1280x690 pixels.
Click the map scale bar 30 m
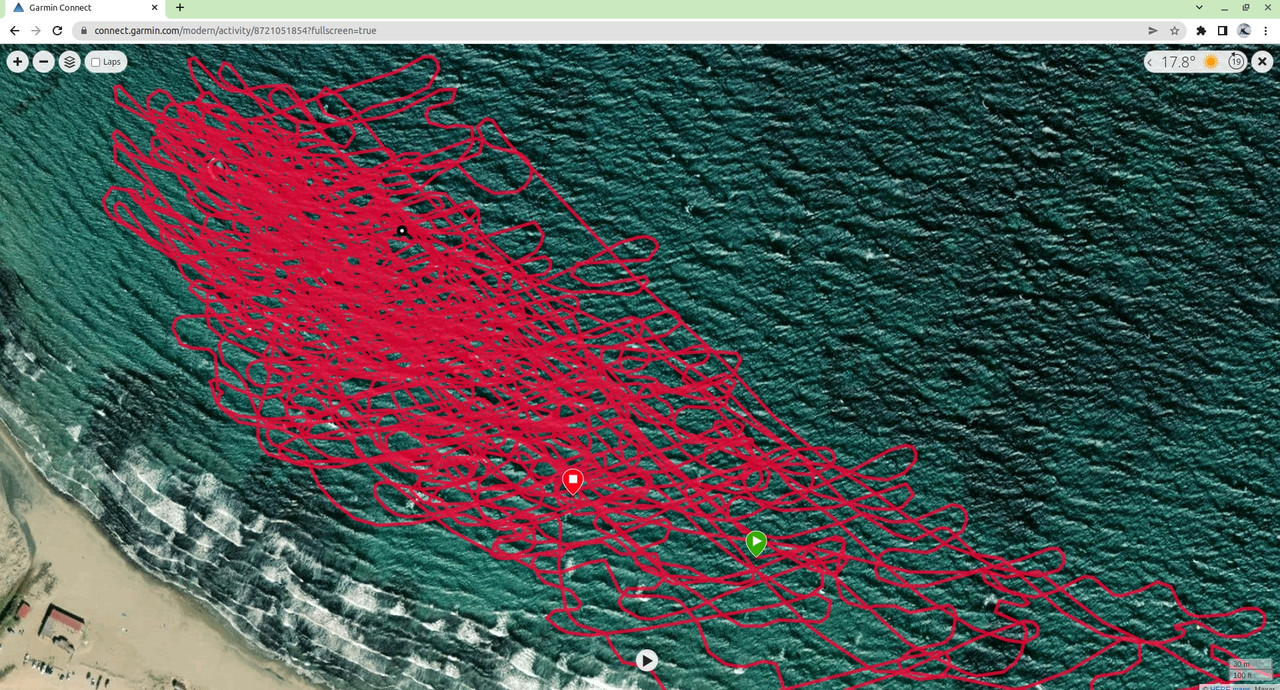(x=1249, y=665)
